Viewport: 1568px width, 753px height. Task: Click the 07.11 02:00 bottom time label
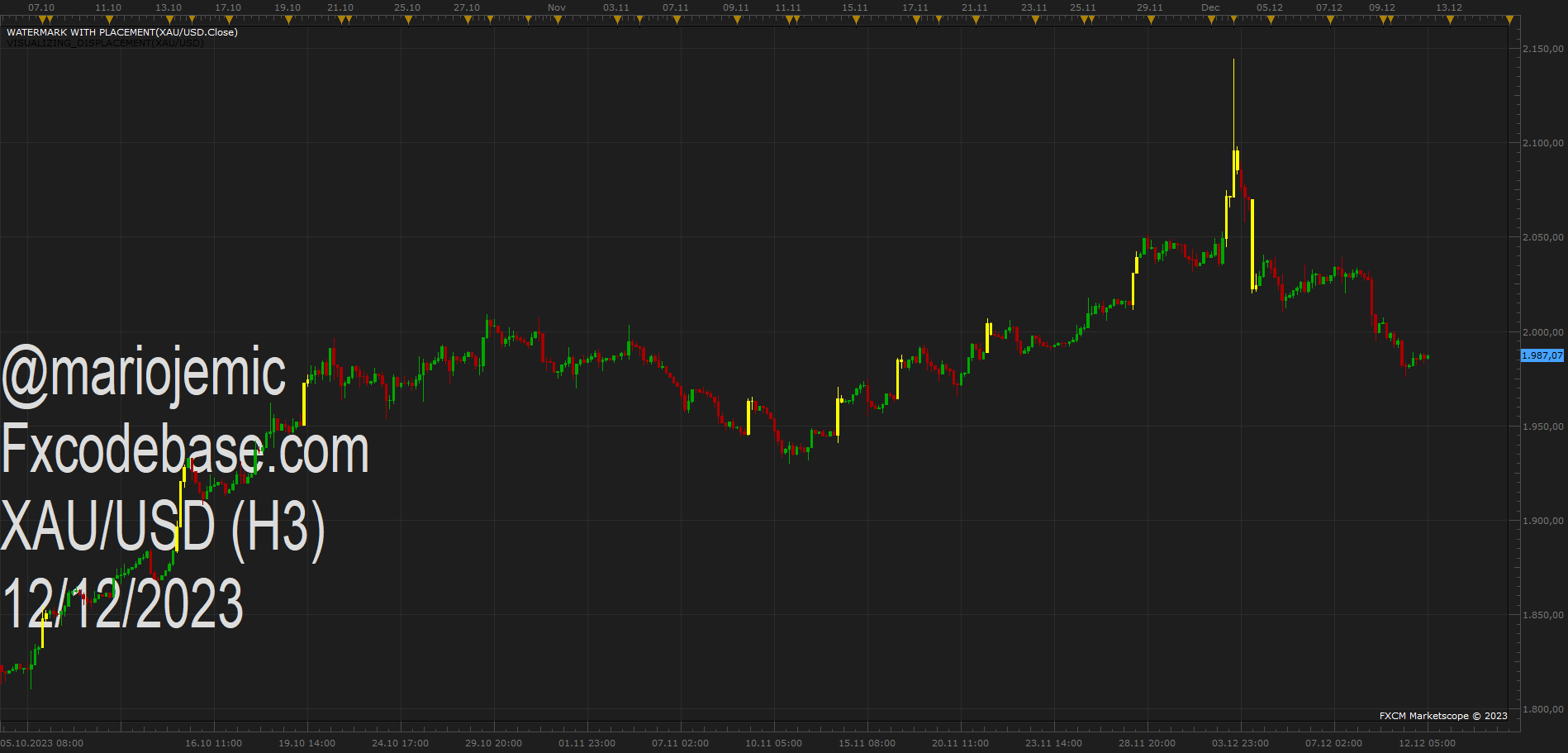tap(680, 743)
